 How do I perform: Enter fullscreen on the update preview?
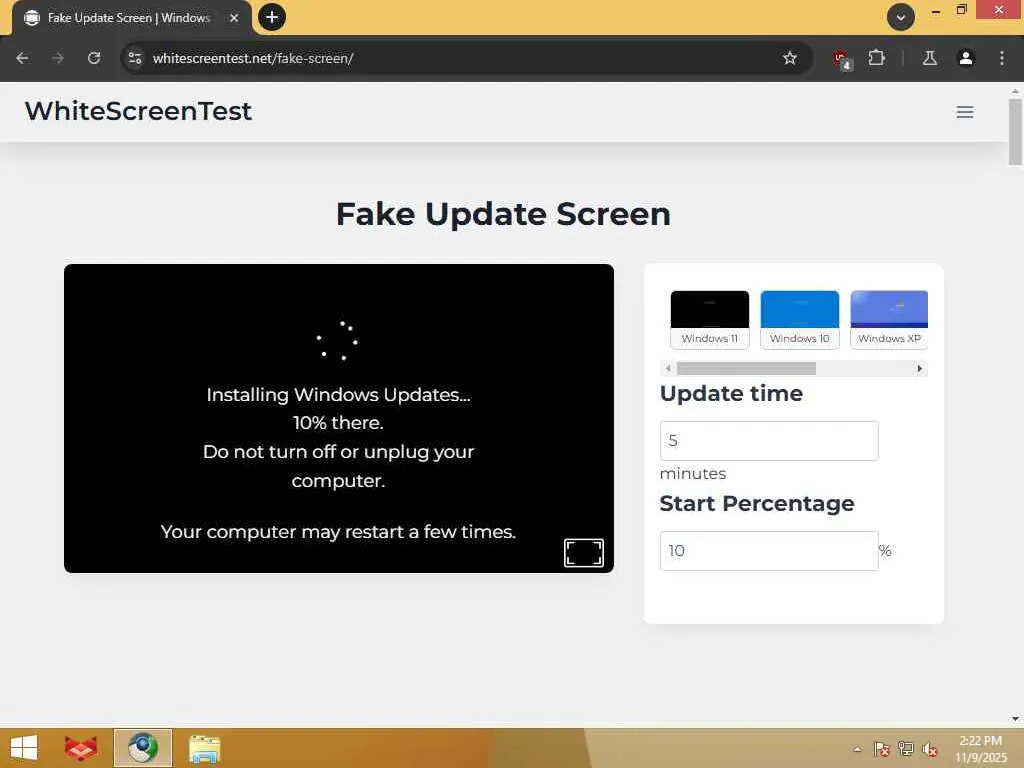point(584,552)
